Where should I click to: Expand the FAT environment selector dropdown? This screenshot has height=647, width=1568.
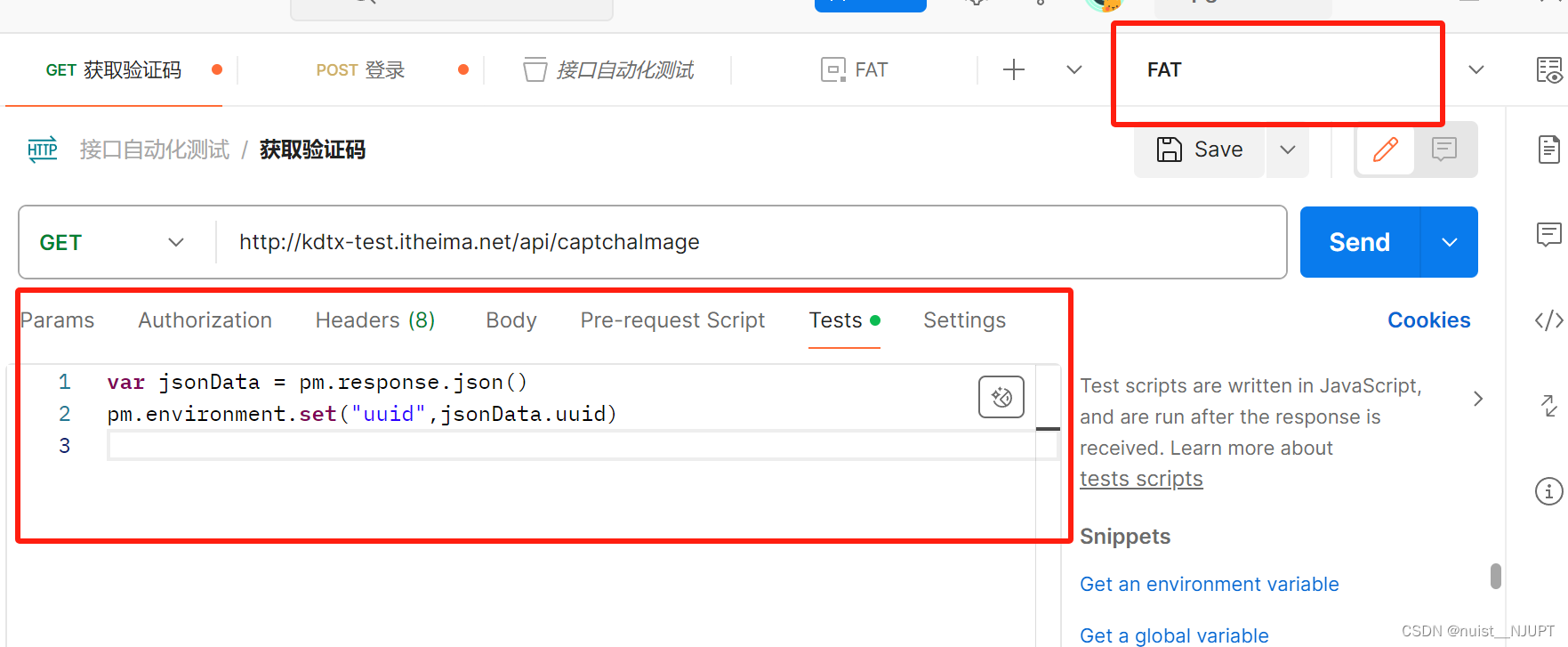(x=1476, y=69)
